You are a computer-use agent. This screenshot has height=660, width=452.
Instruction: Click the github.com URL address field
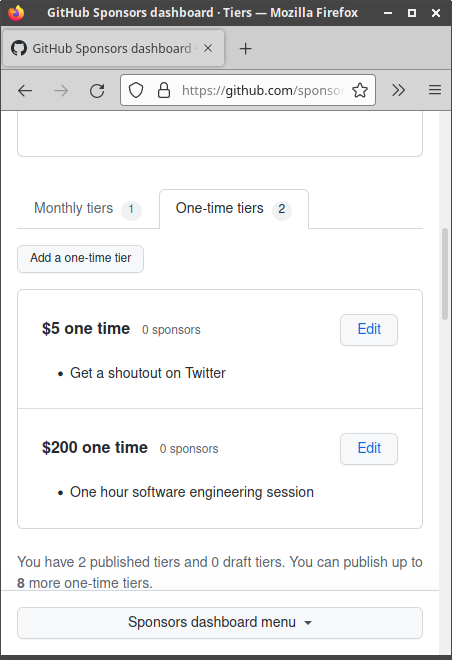coord(263,90)
